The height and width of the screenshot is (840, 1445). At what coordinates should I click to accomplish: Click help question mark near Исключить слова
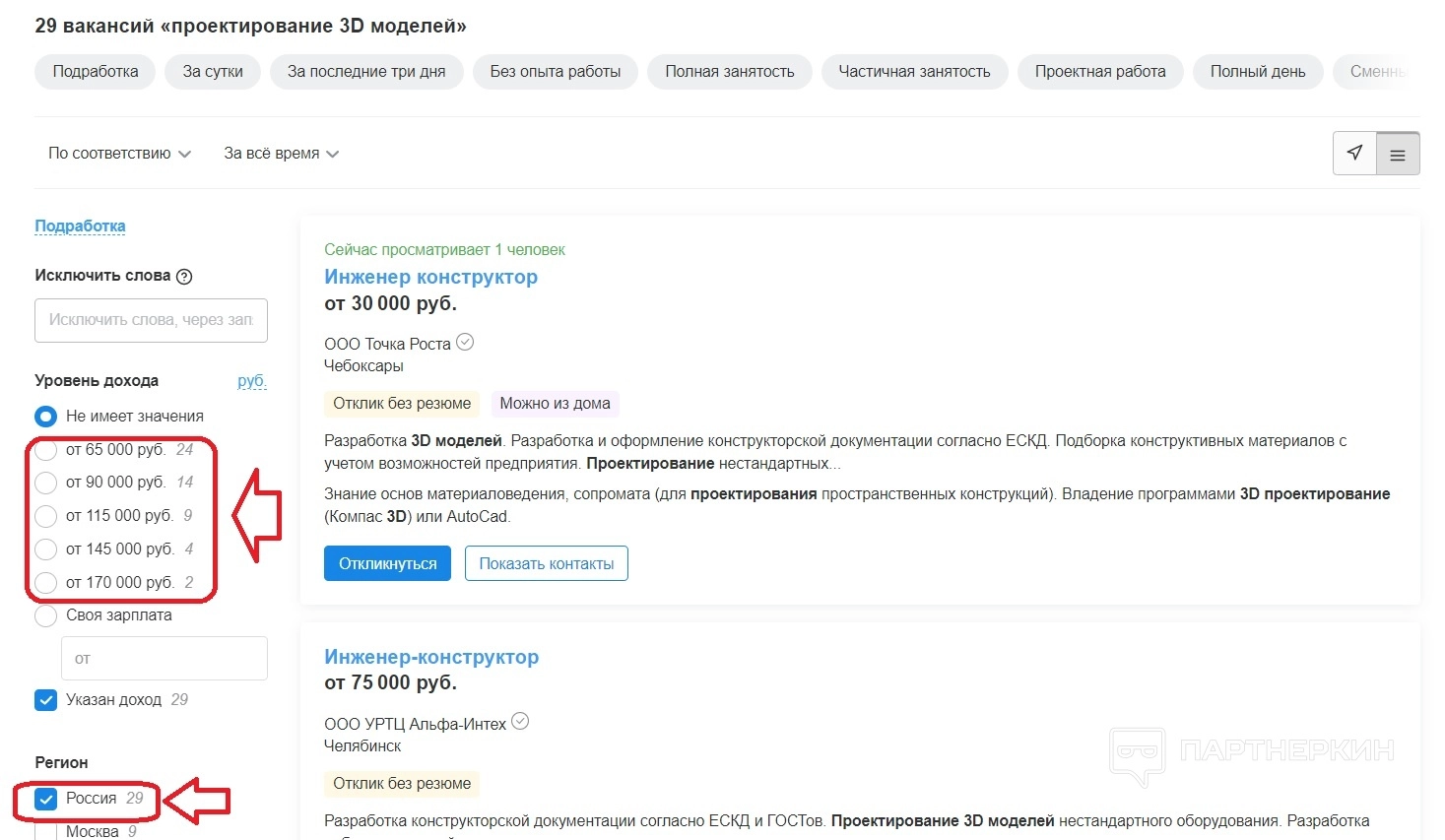[184, 277]
